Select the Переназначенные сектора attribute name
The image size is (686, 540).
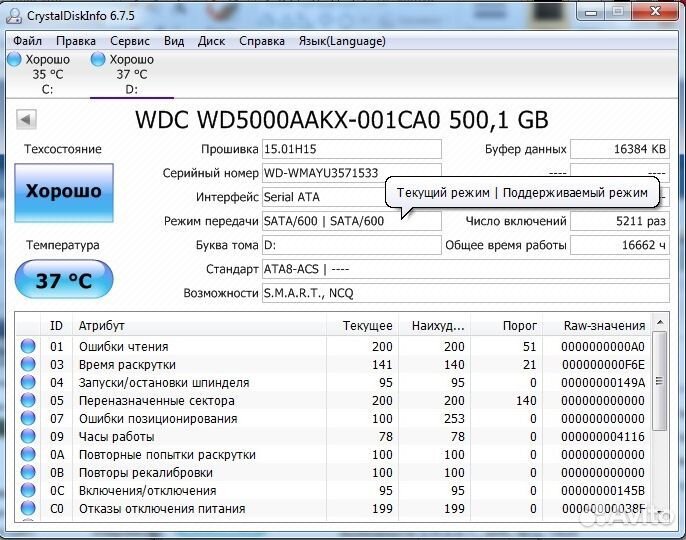click(157, 400)
